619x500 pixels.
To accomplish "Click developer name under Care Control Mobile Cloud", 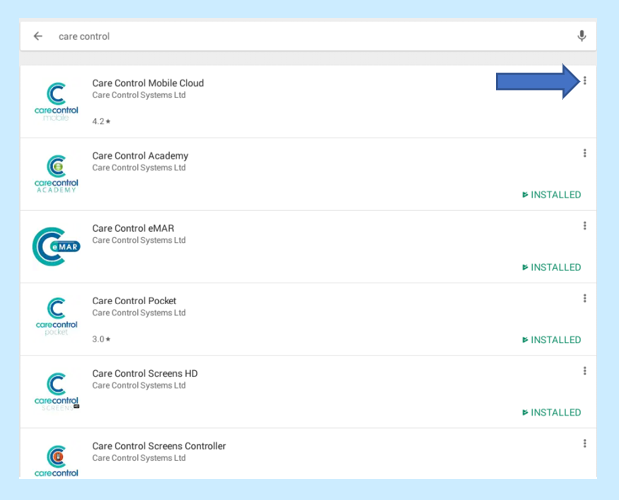I will [x=139, y=95].
